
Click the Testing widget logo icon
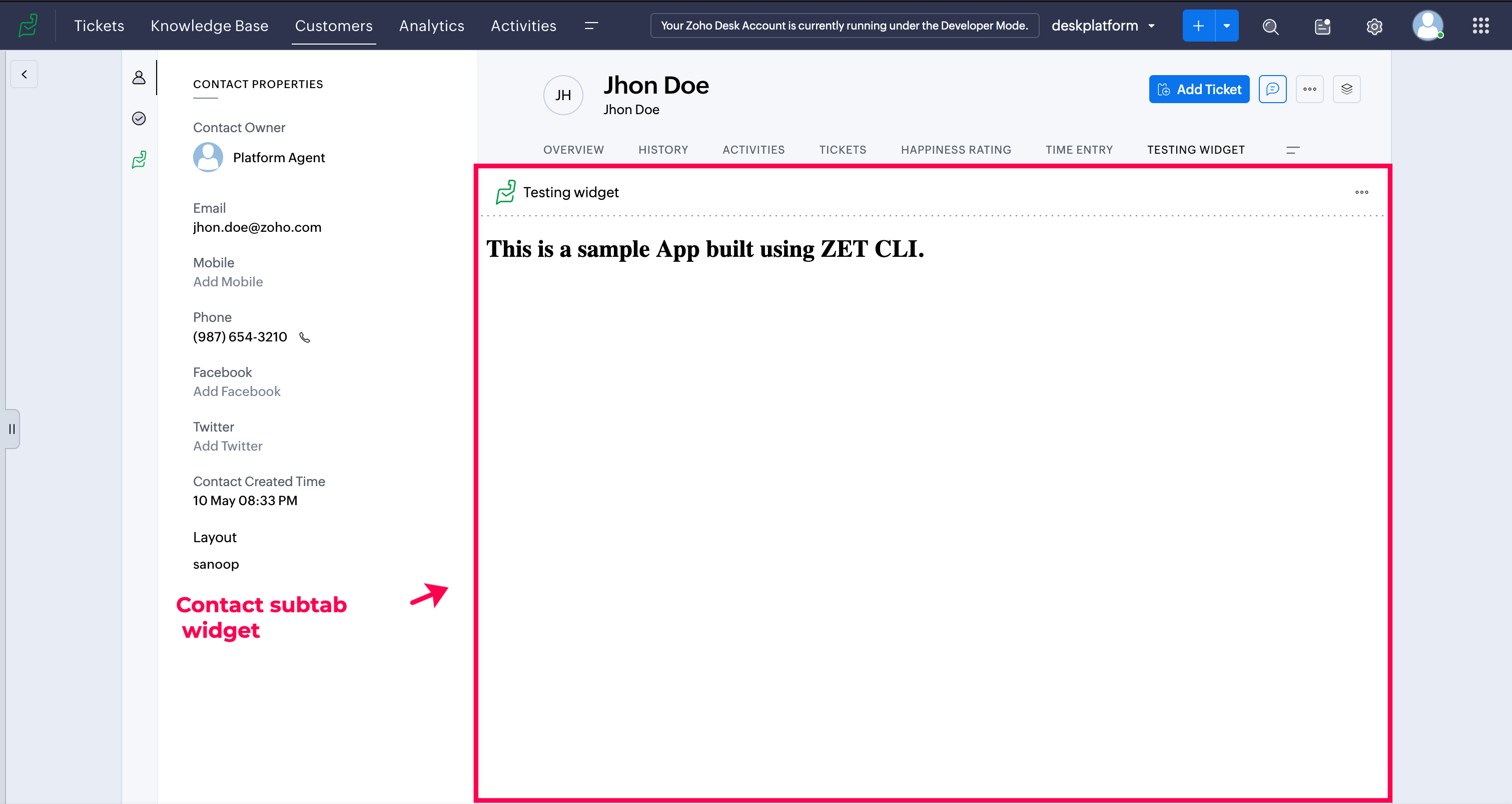pos(505,192)
